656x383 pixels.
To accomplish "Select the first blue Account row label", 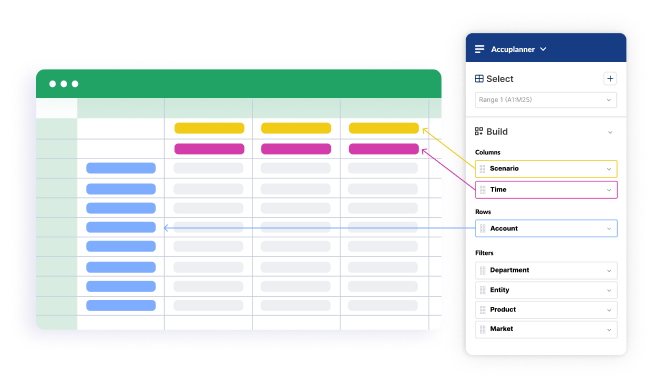I will pos(121,168).
